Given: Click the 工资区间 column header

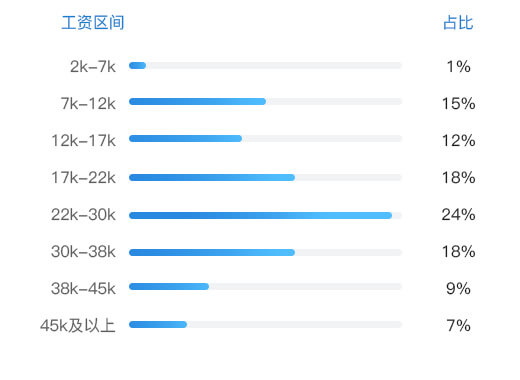Looking at the screenshot, I should (x=93, y=23).
